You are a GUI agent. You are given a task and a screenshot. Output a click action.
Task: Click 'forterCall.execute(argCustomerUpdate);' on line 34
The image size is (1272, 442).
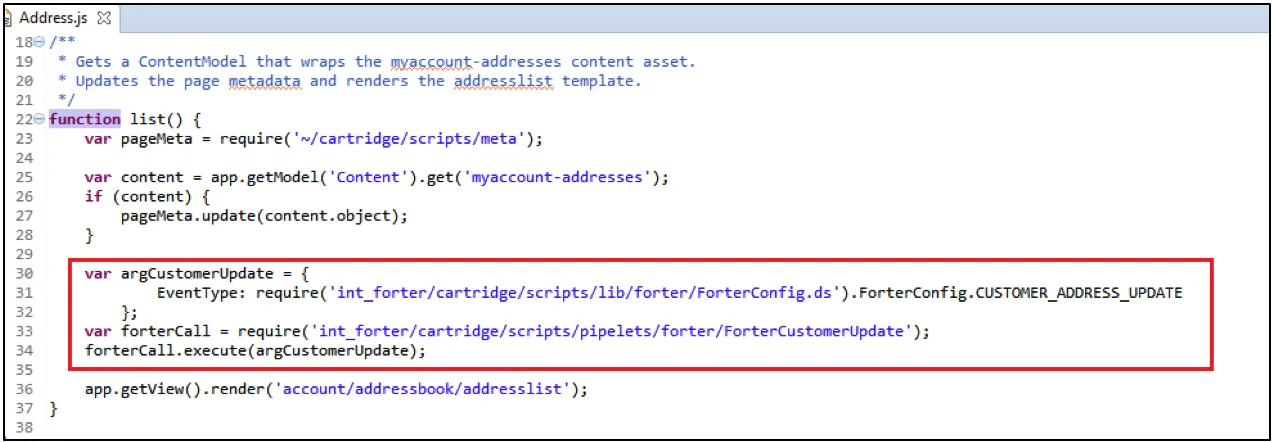256,351
